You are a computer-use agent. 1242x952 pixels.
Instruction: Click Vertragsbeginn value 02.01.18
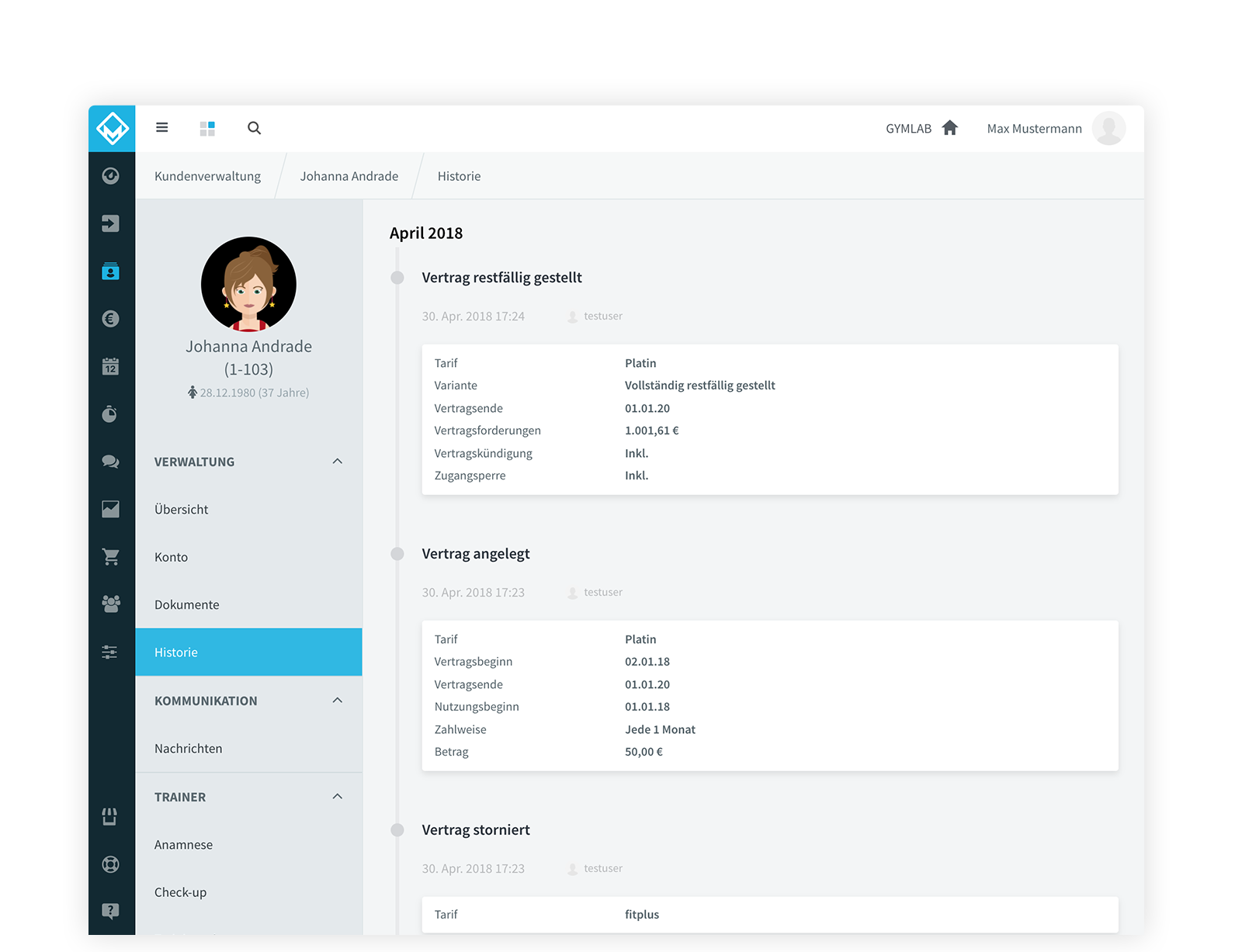647,662
